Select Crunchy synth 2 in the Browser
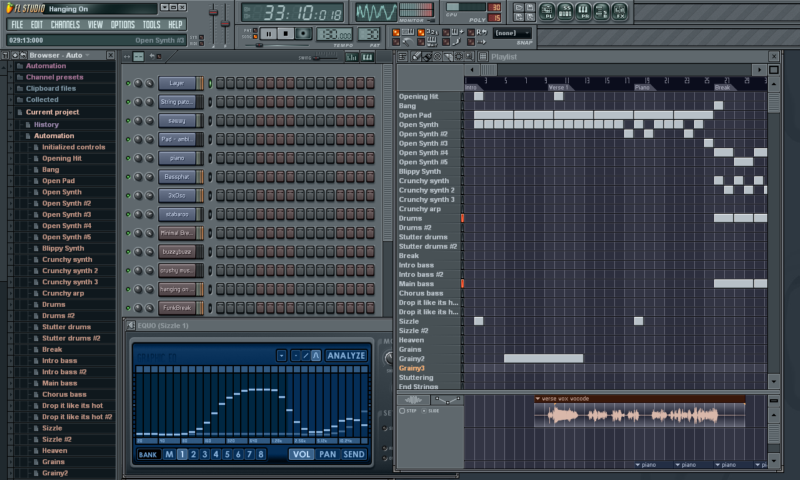 pyautogui.click(x=69, y=270)
